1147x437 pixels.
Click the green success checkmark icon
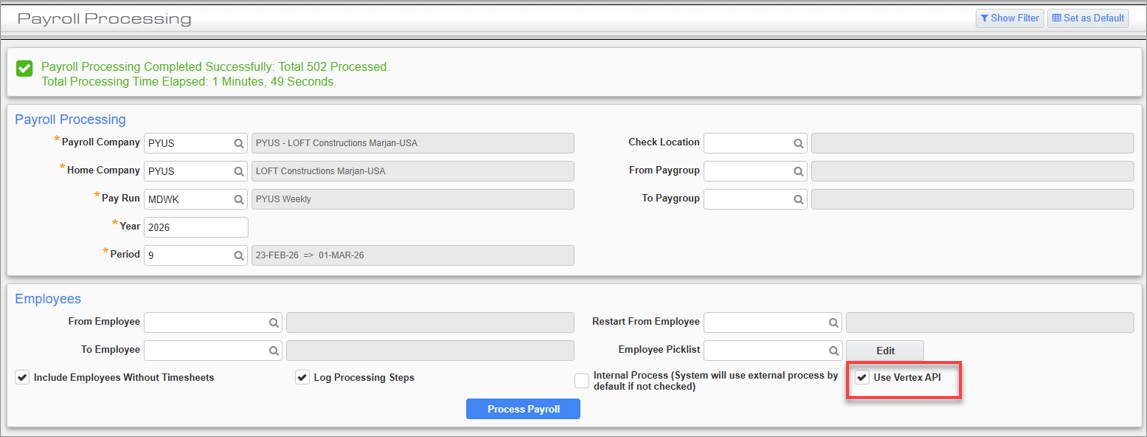click(24, 68)
